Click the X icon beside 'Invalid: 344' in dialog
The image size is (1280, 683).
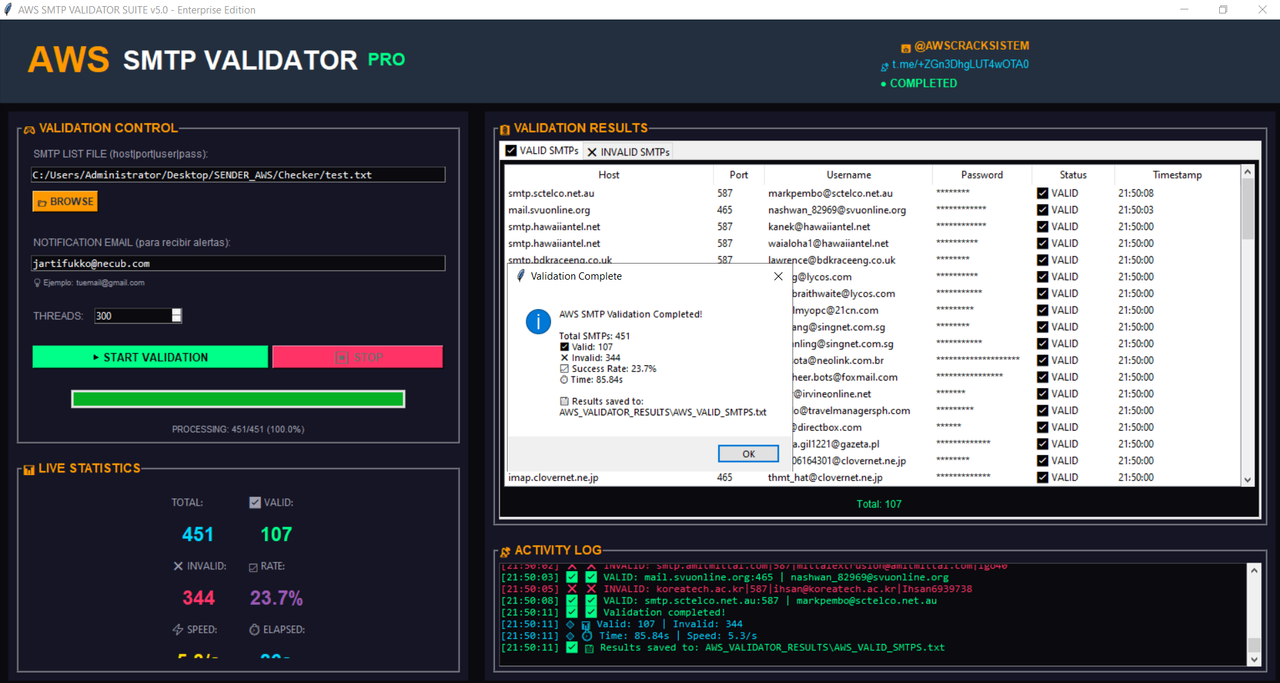565,358
